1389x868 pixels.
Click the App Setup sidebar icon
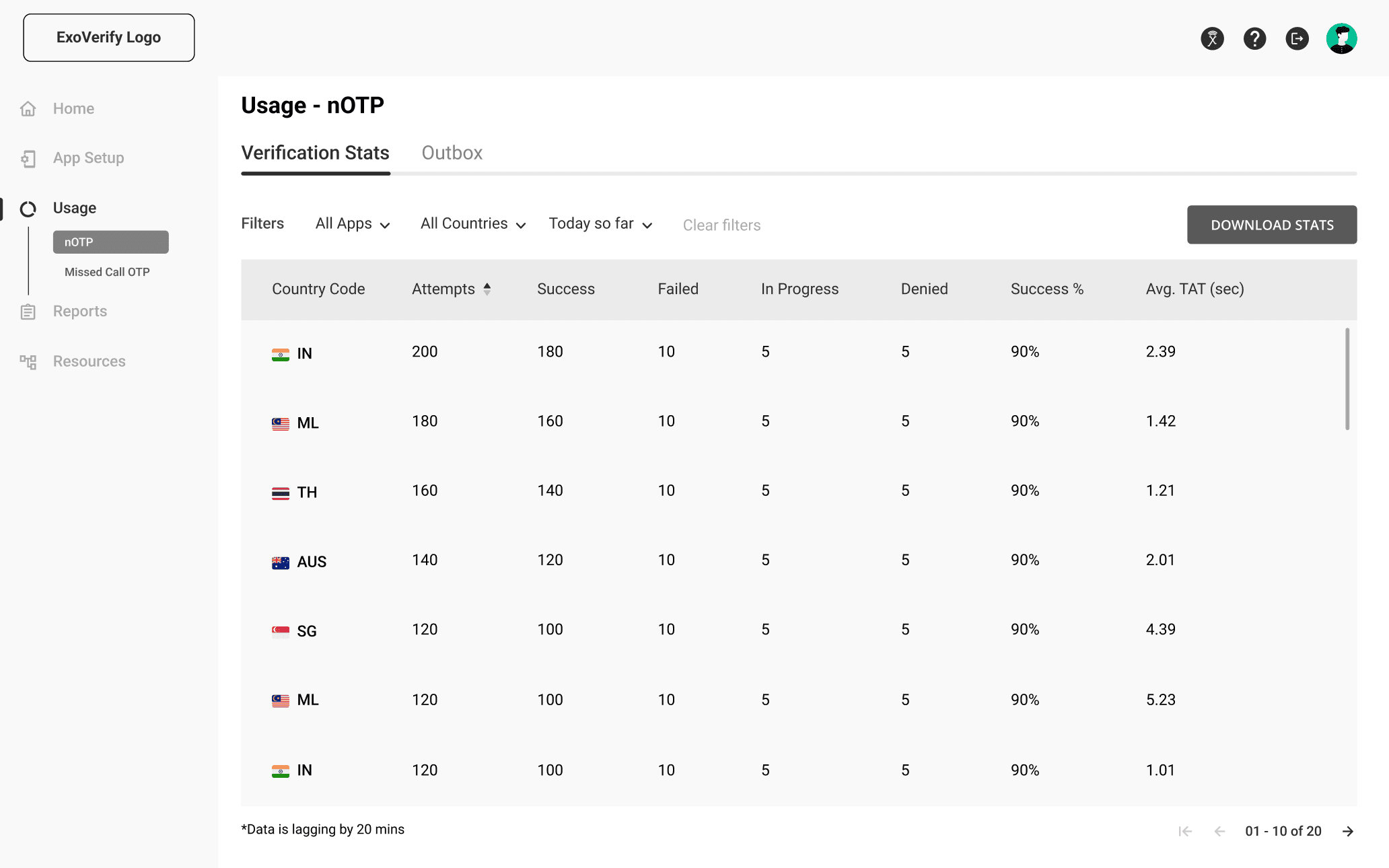coord(28,158)
